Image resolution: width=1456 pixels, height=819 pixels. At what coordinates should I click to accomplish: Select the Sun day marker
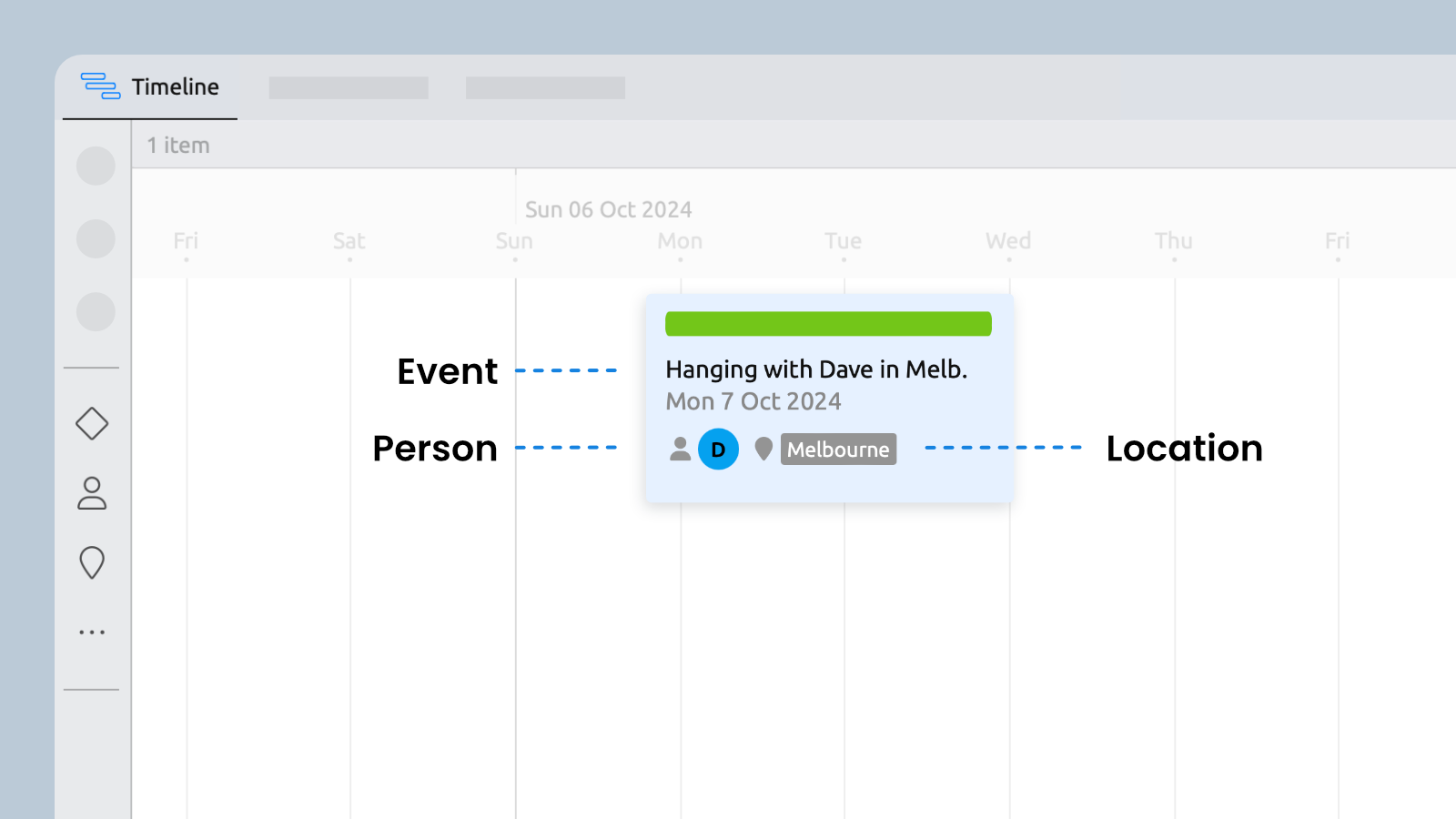coord(514,241)
